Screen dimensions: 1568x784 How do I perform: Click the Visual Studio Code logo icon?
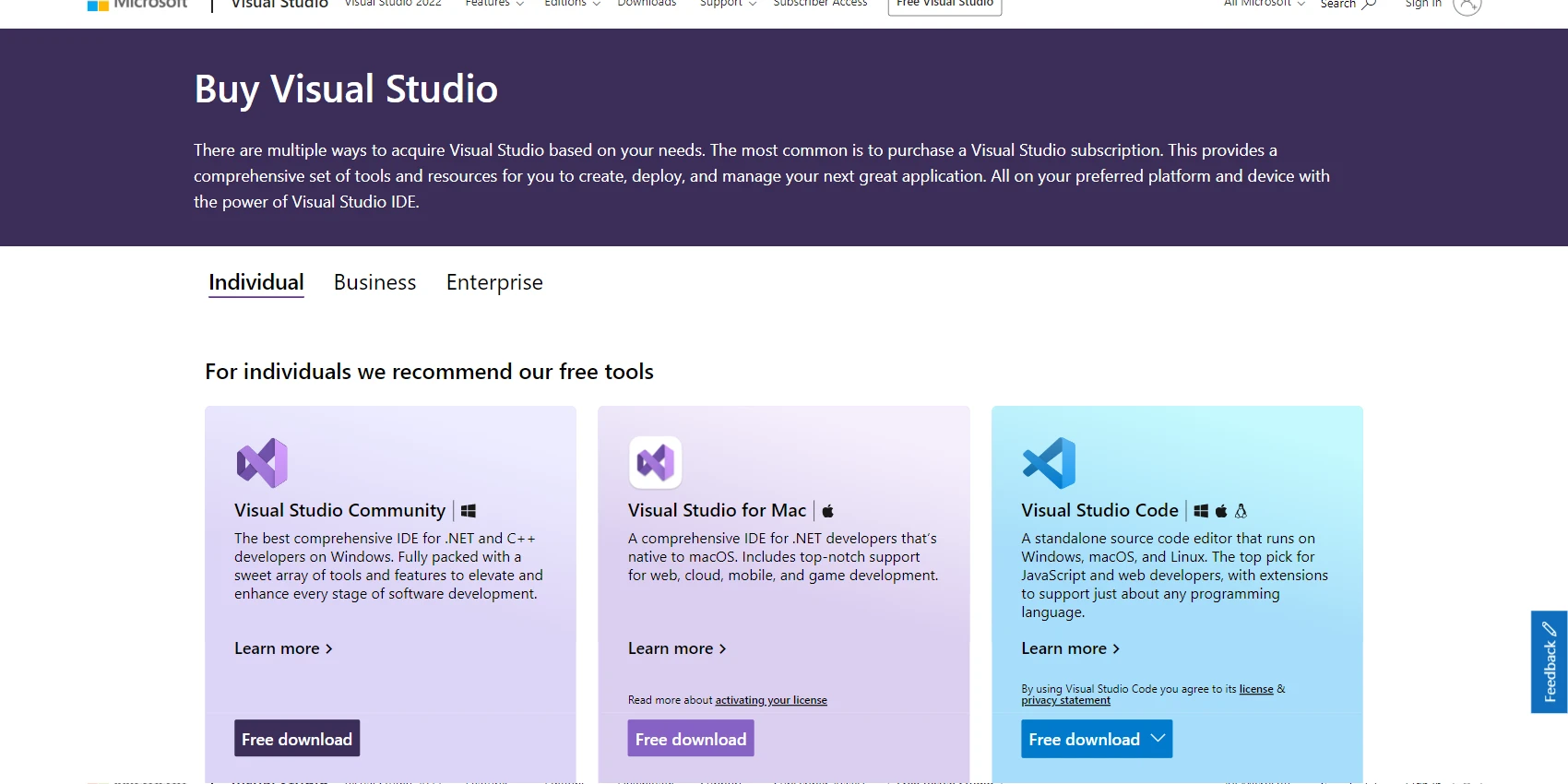(x=1049, y=463)
